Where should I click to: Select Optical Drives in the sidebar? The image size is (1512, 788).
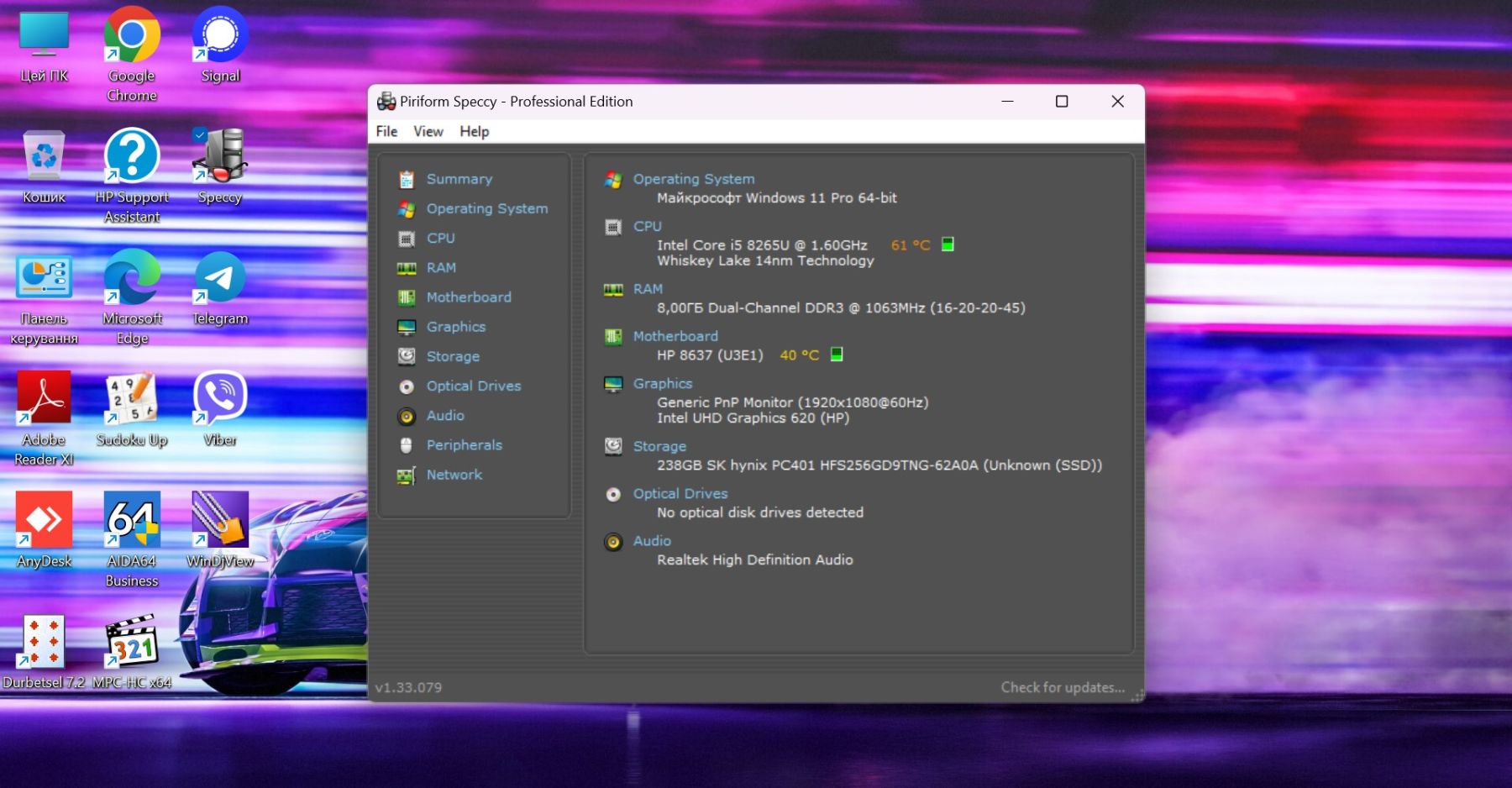click(474, 386)
